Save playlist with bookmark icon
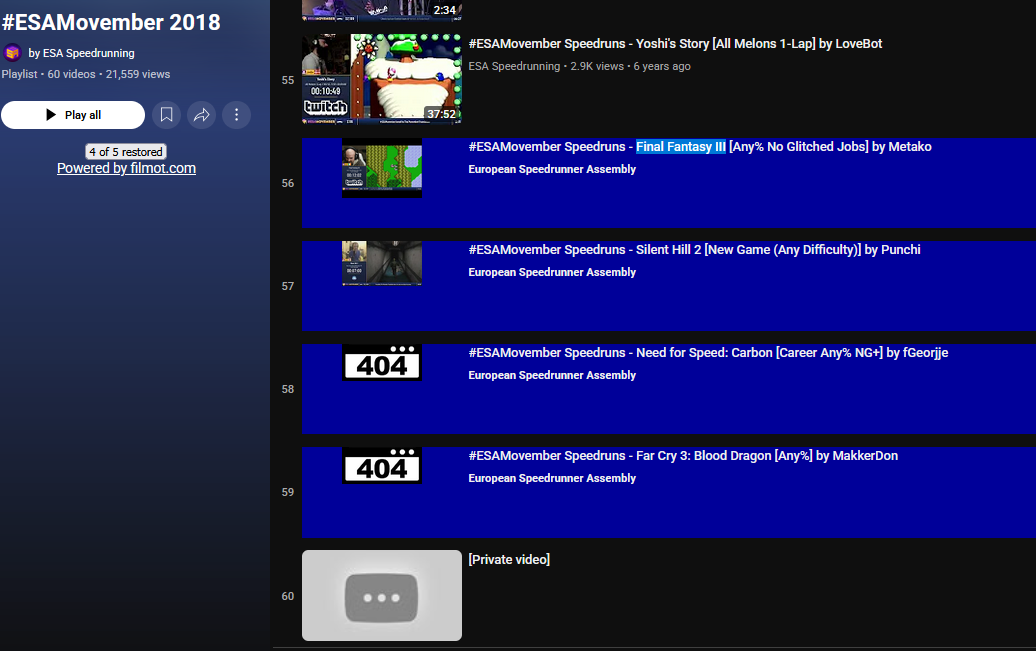1036x651 pixels. (166, 115)
